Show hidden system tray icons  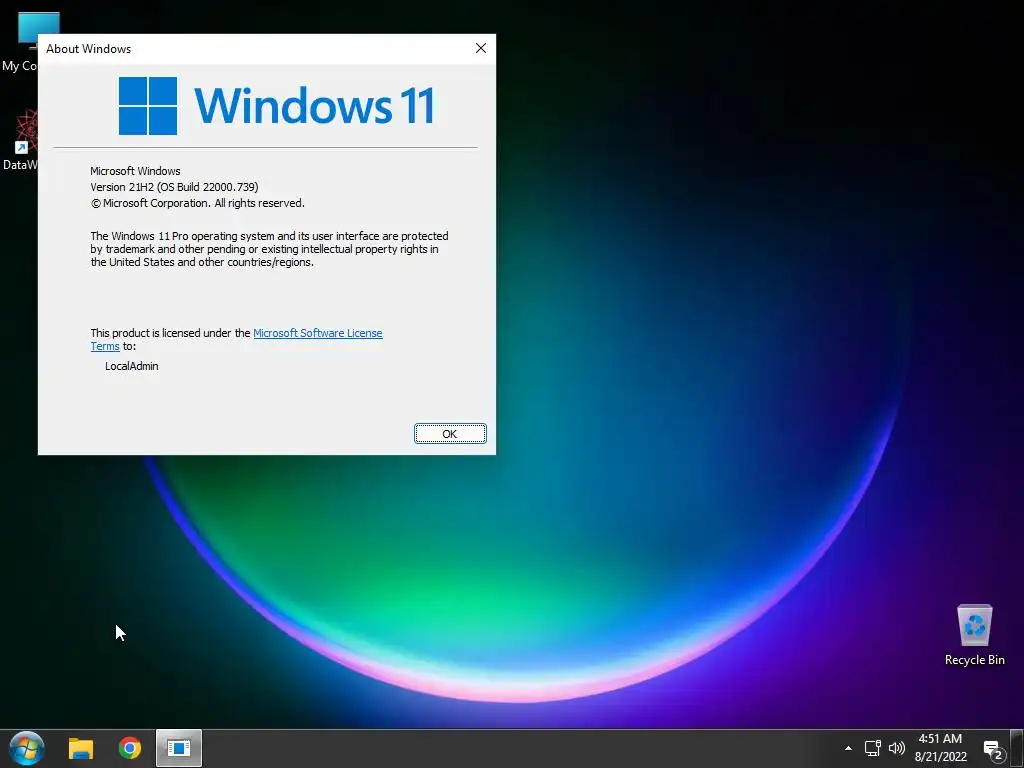[848, 748]
